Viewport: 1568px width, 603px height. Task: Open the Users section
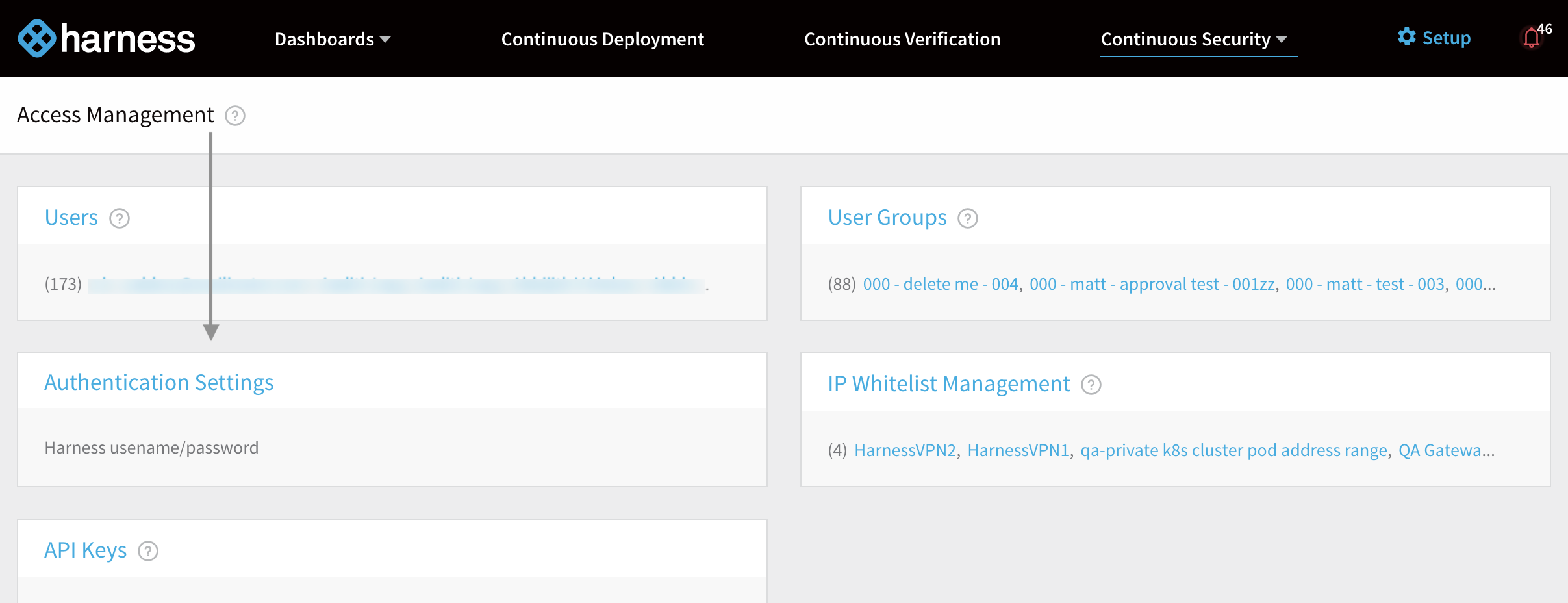[71, 217]
